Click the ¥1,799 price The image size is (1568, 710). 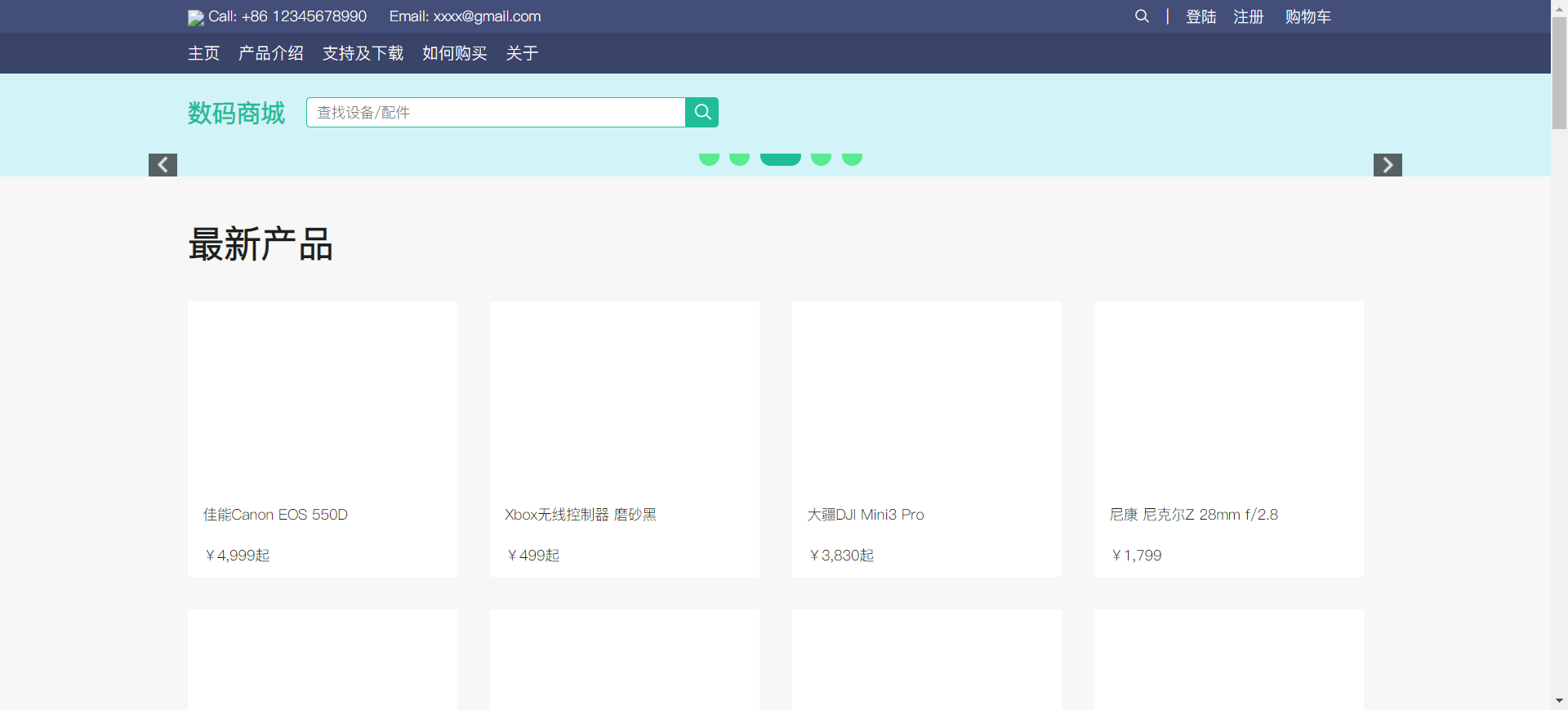click(x=1136, y=556)
